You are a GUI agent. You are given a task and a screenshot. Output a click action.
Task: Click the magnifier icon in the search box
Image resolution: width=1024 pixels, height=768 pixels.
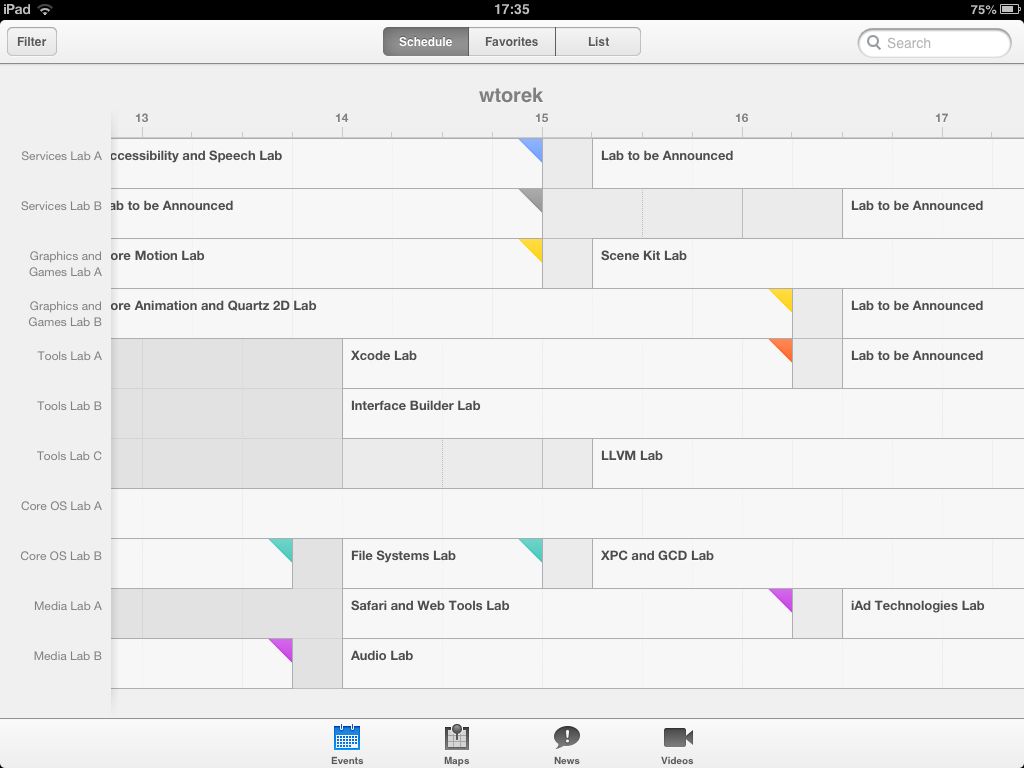[x=875, y=43]
